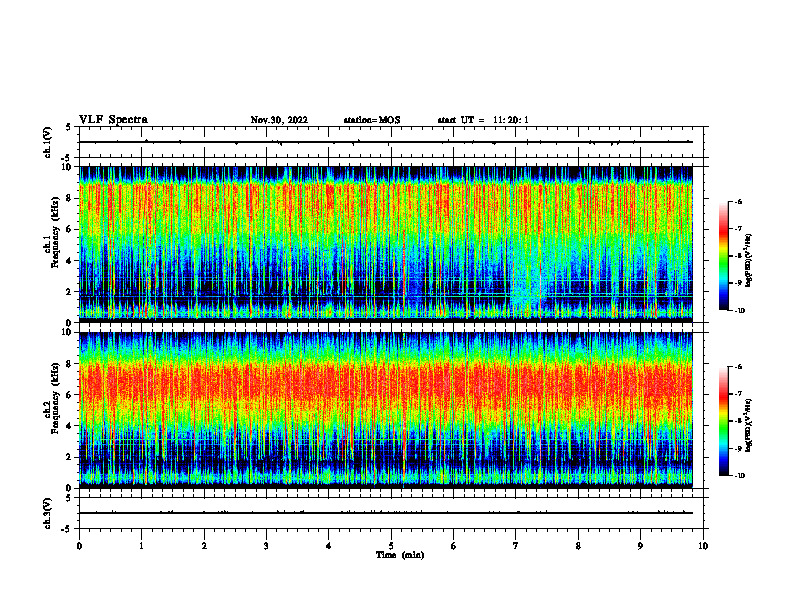Image resolution: width=792 pixels, height=612 pixels.
Task: Click time axis tick label "0"
Action: click(79, 546)
